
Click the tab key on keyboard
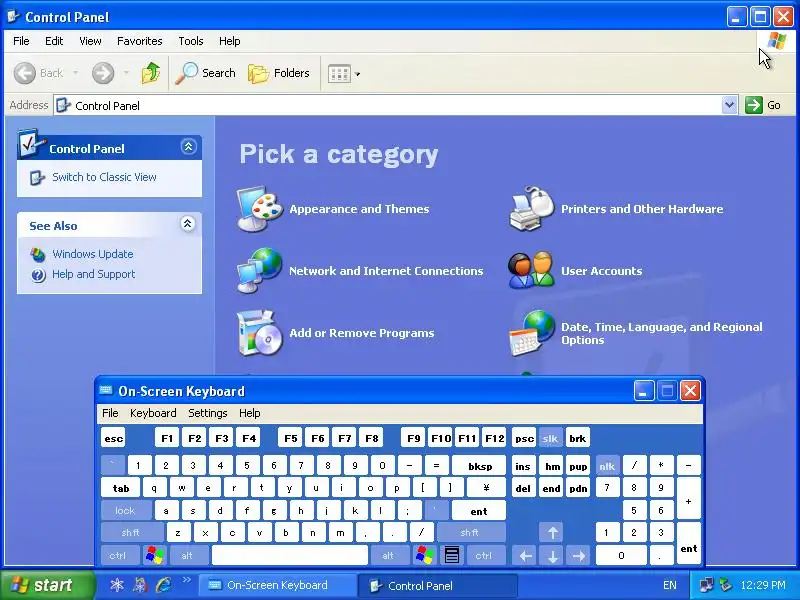click(x=121, y=488)
